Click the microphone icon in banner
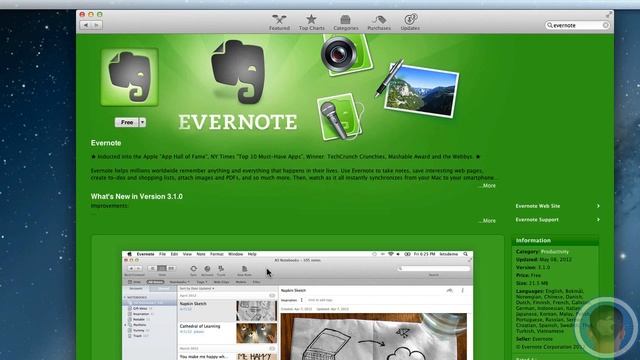The height and width of the screenshot is (360, 640). click(340, 118)
